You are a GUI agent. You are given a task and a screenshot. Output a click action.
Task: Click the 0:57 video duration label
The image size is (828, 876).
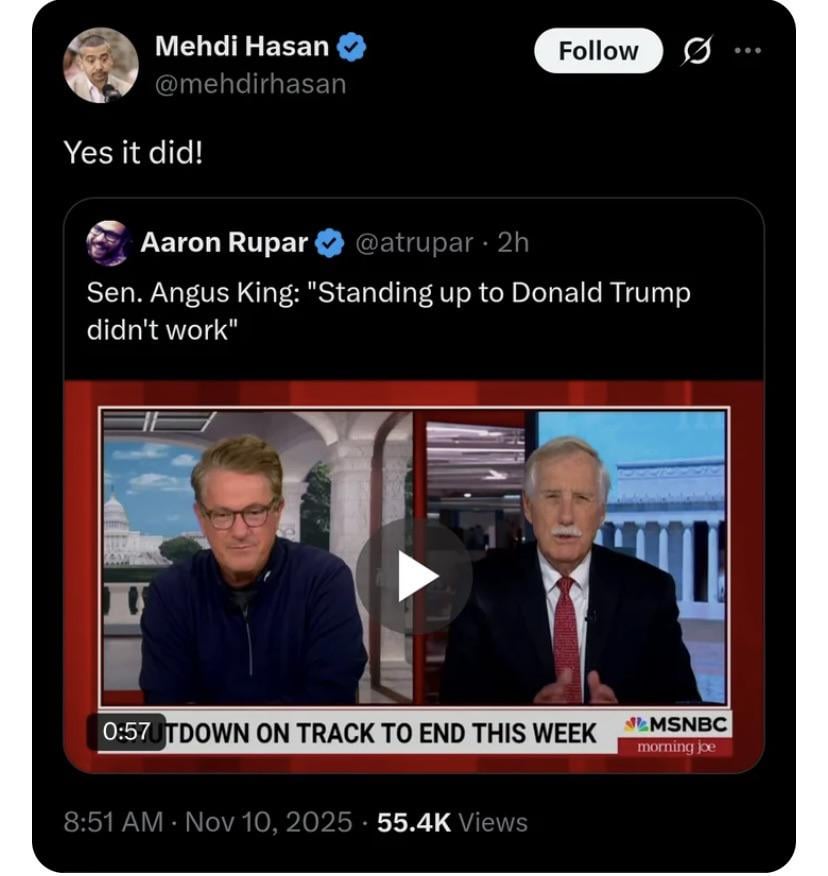click(125, 732)
